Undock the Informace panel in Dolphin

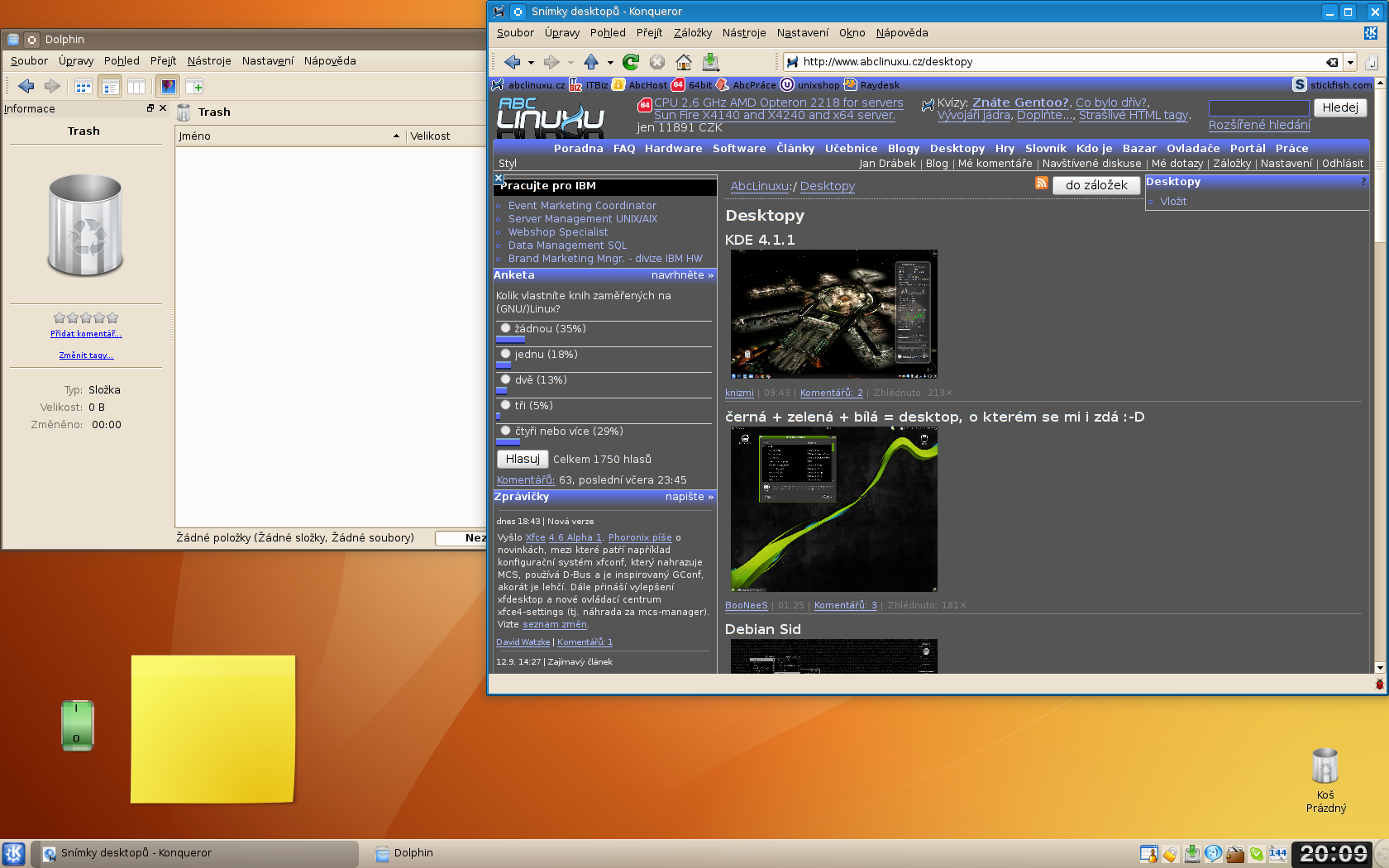click(x=150, y=108)
